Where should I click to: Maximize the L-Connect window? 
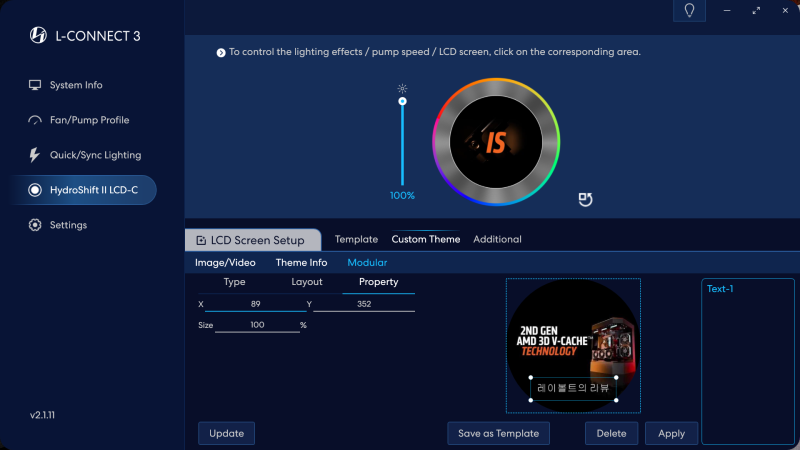[x=756, y=10]
